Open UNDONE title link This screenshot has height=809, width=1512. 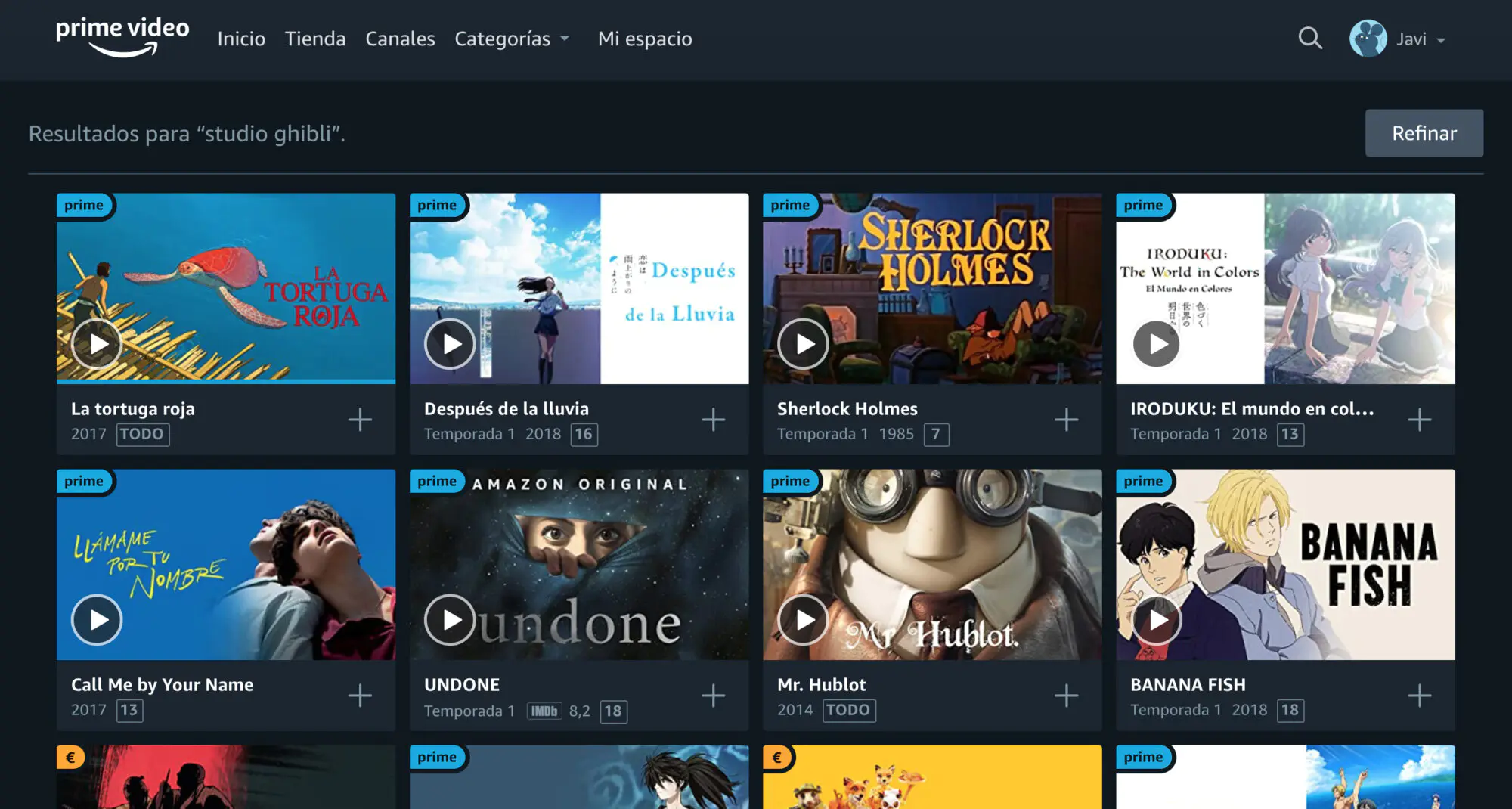[462, 685]
